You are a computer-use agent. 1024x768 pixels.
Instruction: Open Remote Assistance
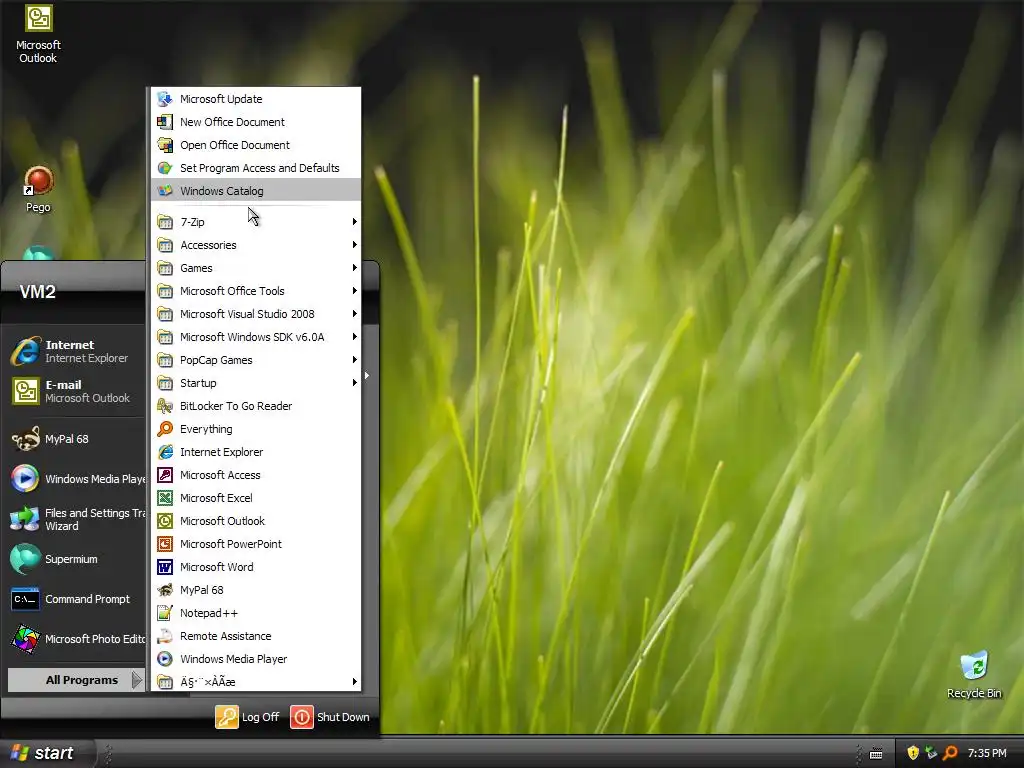coord(256,636)
